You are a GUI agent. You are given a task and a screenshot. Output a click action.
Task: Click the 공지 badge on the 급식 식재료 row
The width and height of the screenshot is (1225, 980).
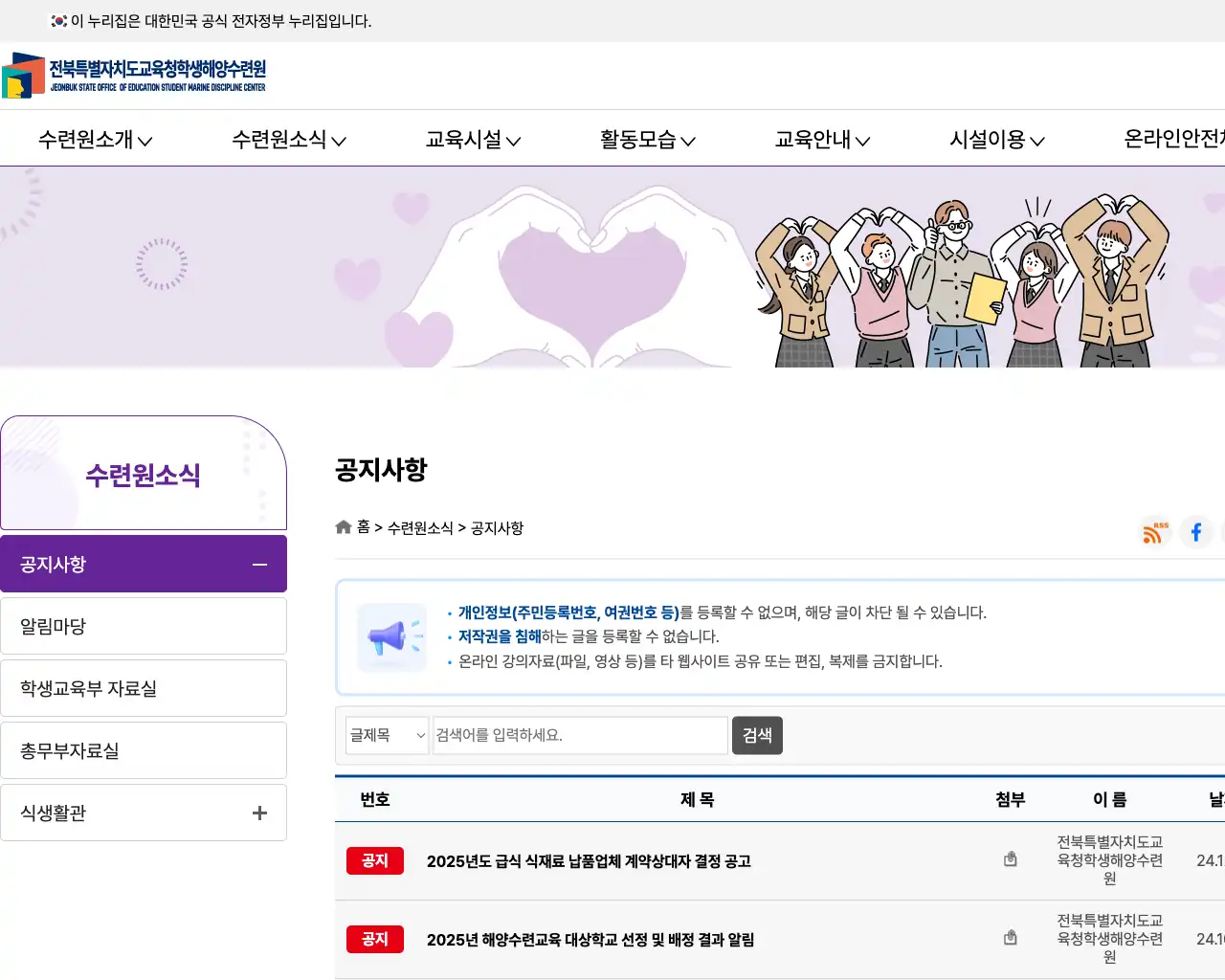coord(375,860)
